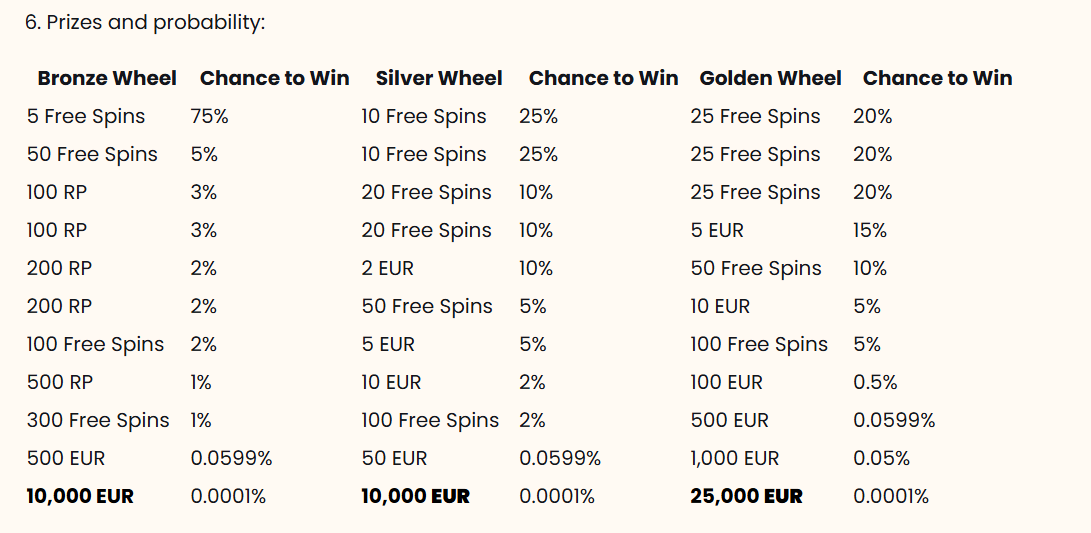Click the 0.05% chance value

tap(881, 458)
